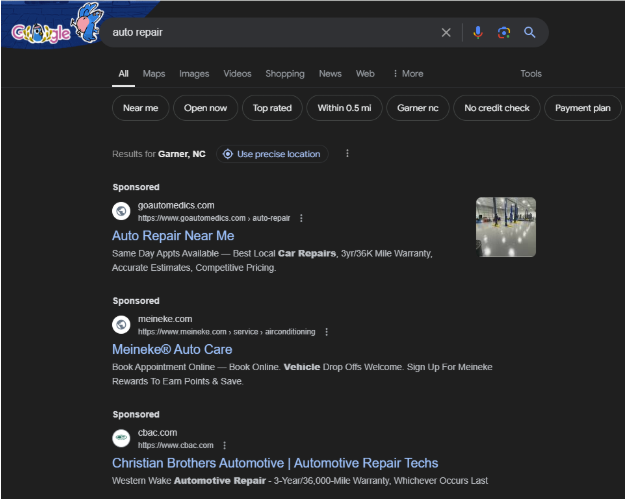The image size is (625, 499).
Task: Switch to the Videos tab
Action: [x=237, y=74]
